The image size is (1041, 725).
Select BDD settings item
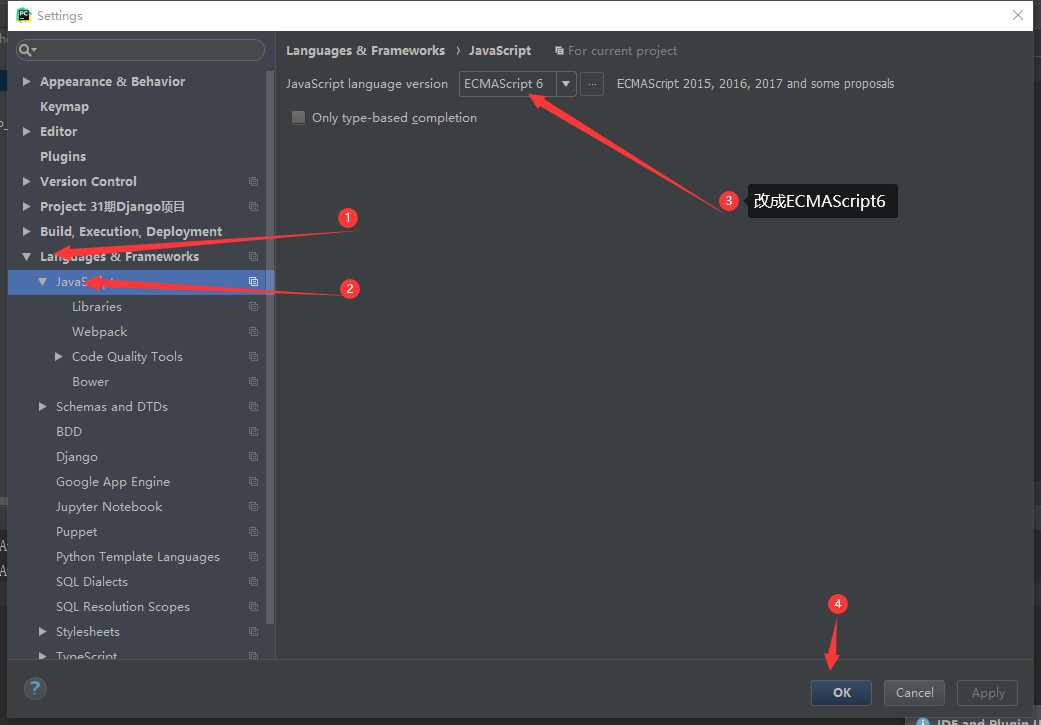pos(69,432)
